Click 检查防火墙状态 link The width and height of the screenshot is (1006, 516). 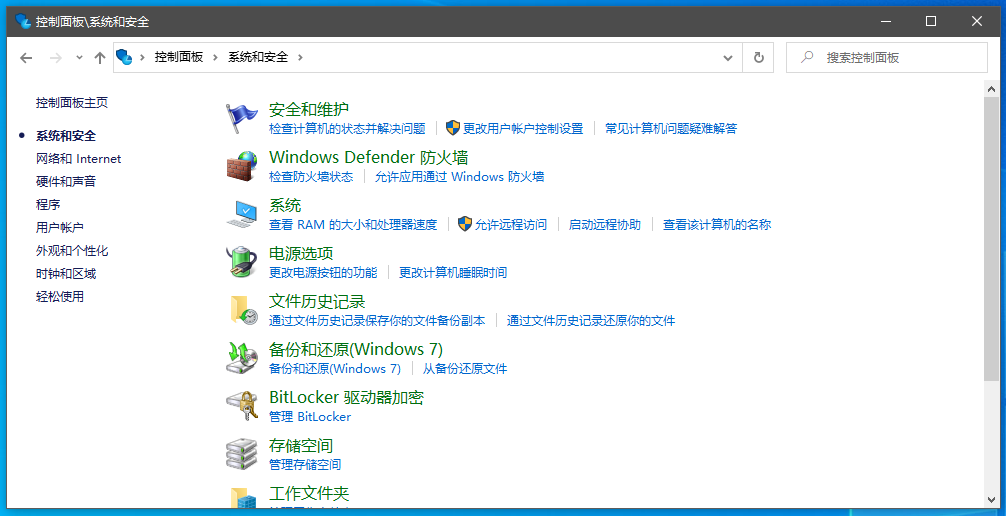pyautogui.click(x=311, y=176)
